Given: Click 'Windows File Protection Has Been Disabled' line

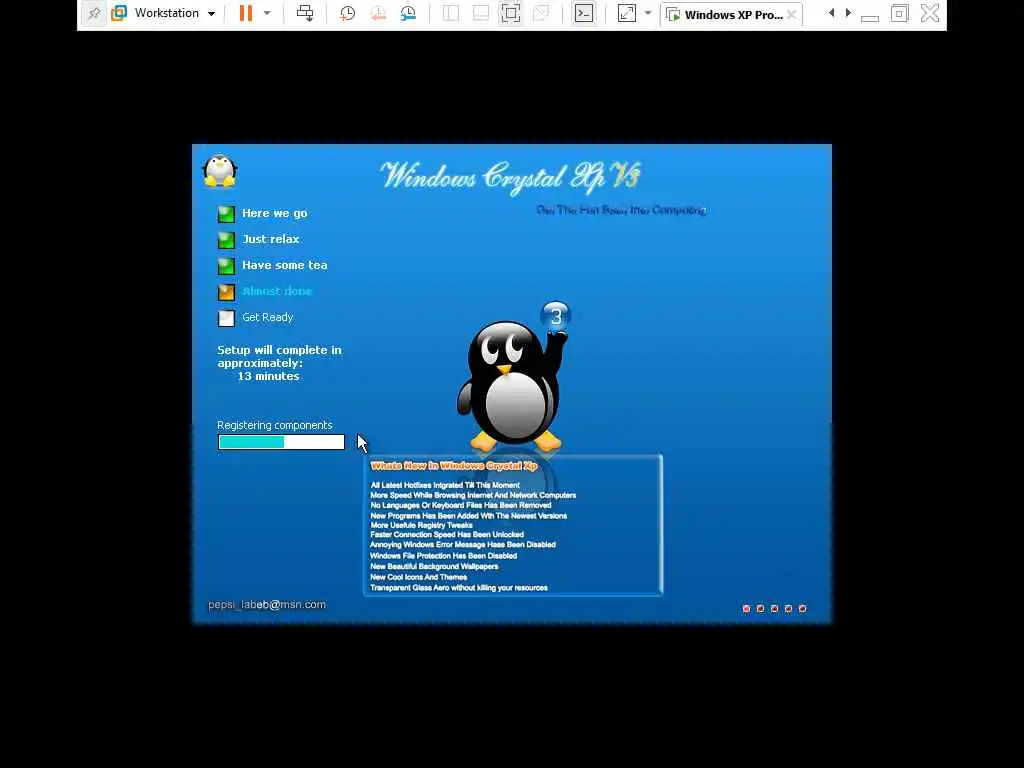Looking at the screenshot, I should tap(443, 556).
